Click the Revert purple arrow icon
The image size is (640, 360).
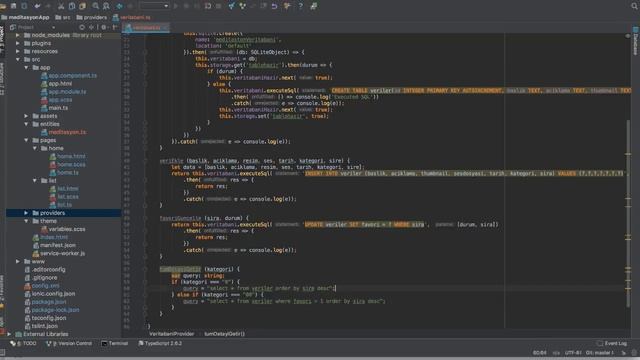[274, 6]
